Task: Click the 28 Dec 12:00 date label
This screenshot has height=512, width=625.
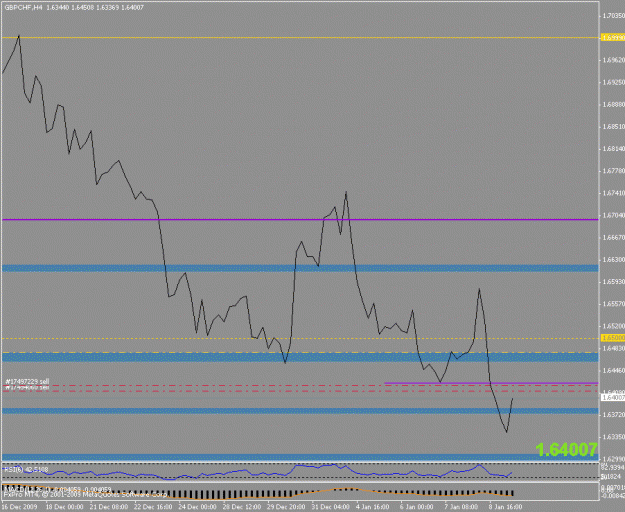Action: pos(242,507)
